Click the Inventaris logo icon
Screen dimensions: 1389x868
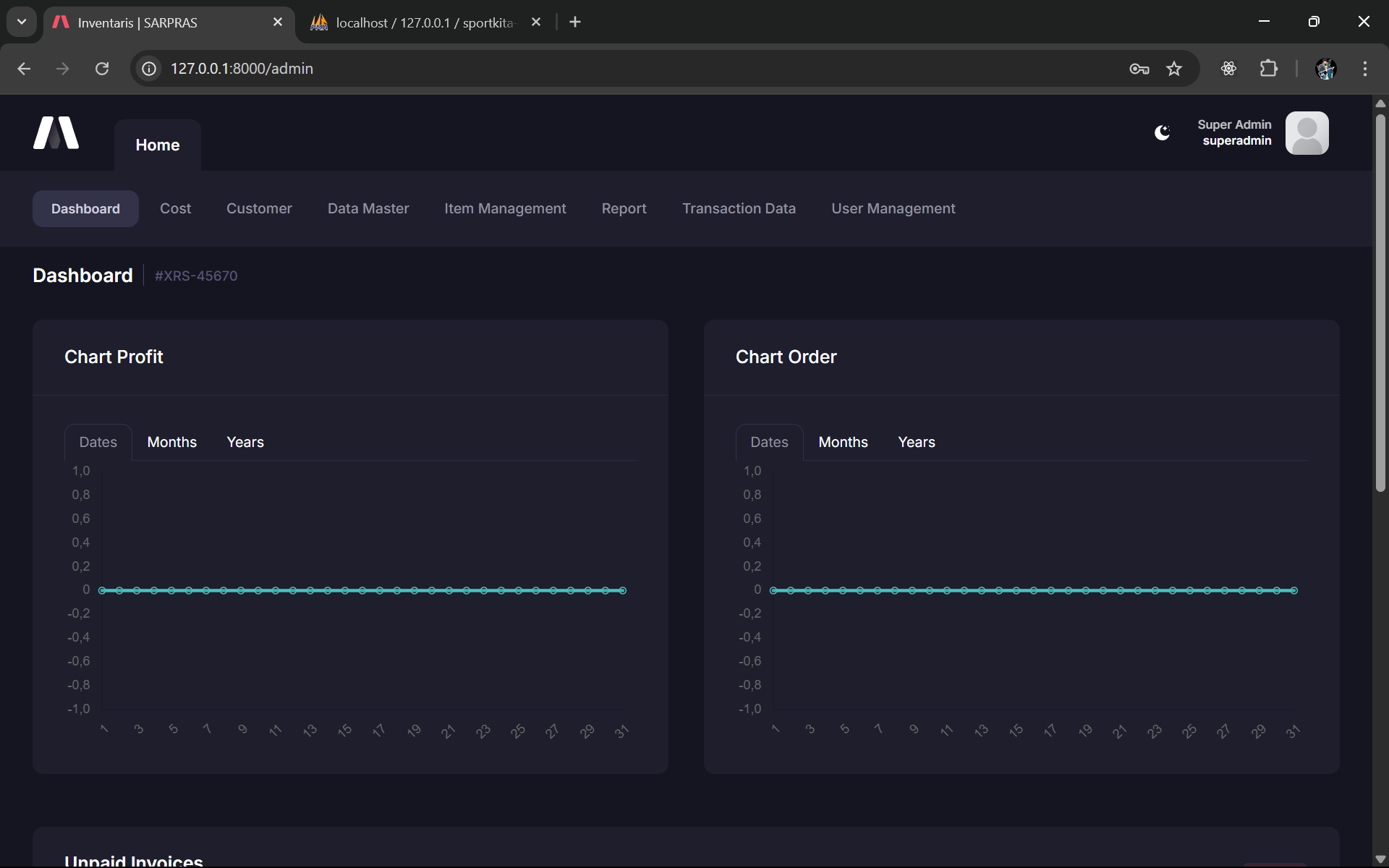click(56, 133)
